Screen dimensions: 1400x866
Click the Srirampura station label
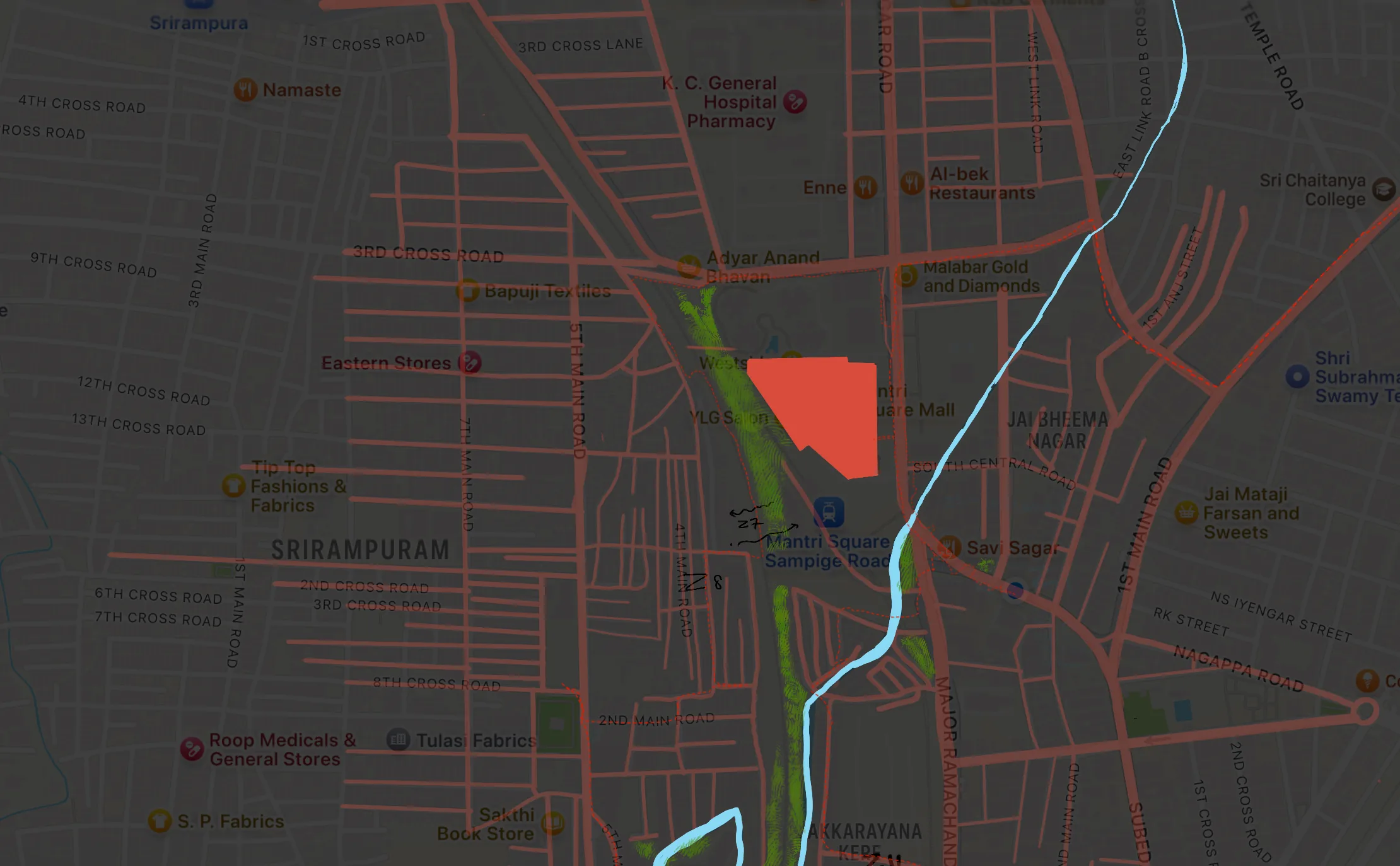(199, 23)
